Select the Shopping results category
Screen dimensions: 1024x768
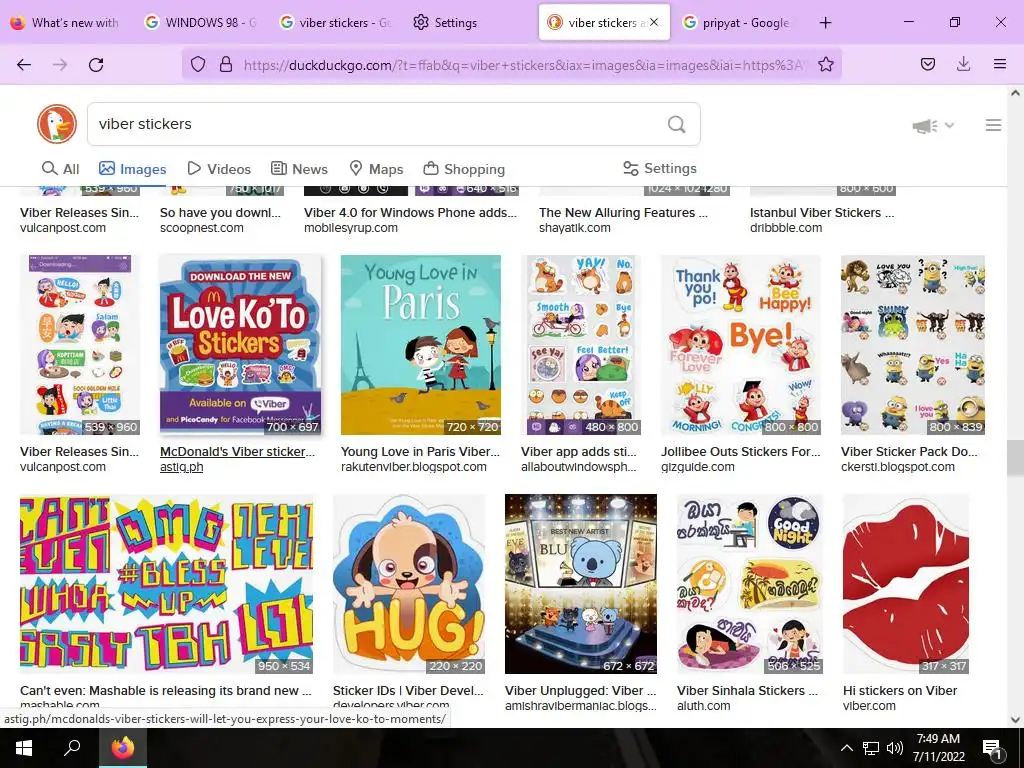pyautogui.click(x=464, y=169)
